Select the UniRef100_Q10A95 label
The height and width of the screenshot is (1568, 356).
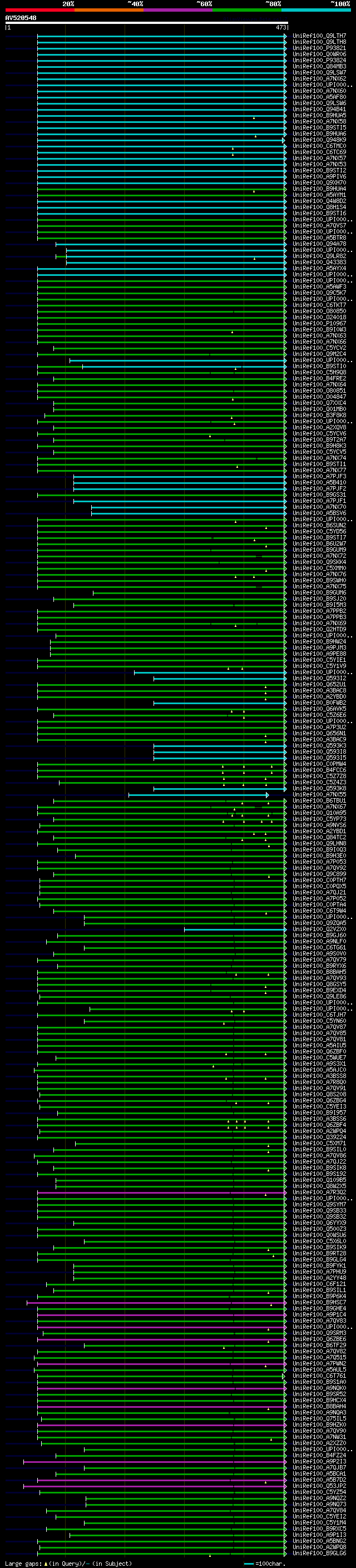click(319, 813)
